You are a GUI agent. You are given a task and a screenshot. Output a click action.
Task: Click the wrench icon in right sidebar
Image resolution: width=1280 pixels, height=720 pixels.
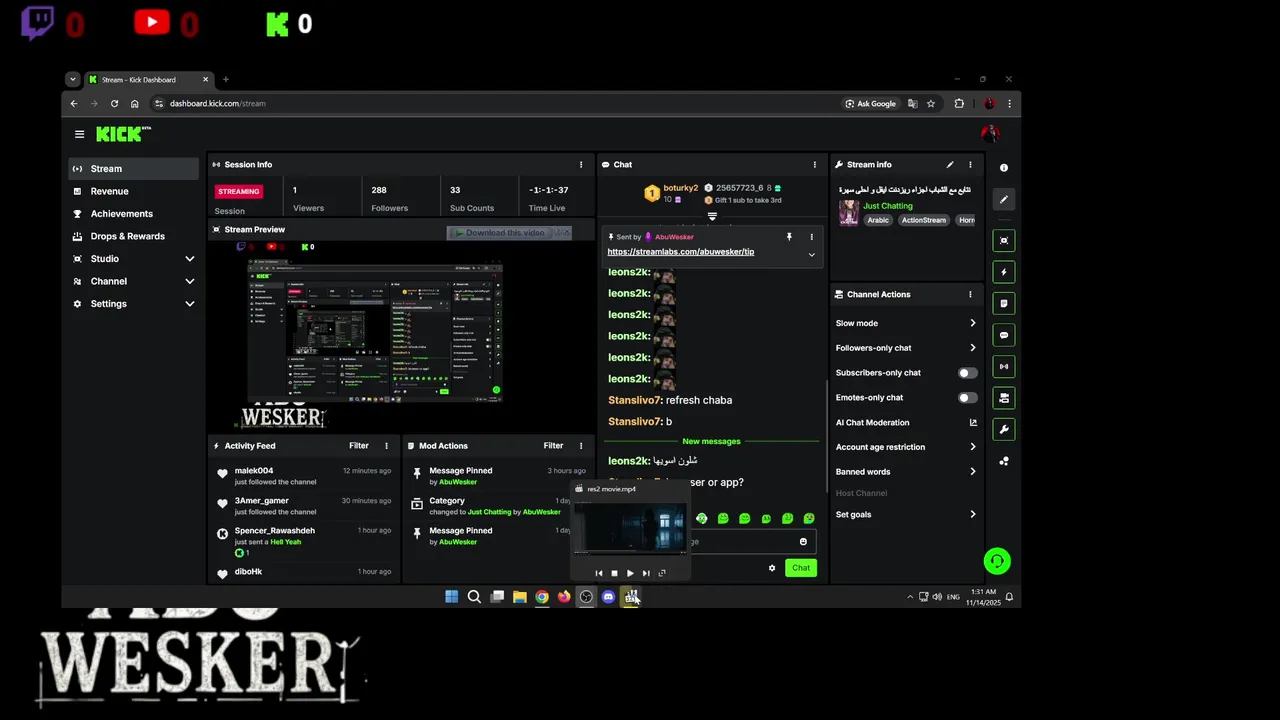coord(1004,429)
